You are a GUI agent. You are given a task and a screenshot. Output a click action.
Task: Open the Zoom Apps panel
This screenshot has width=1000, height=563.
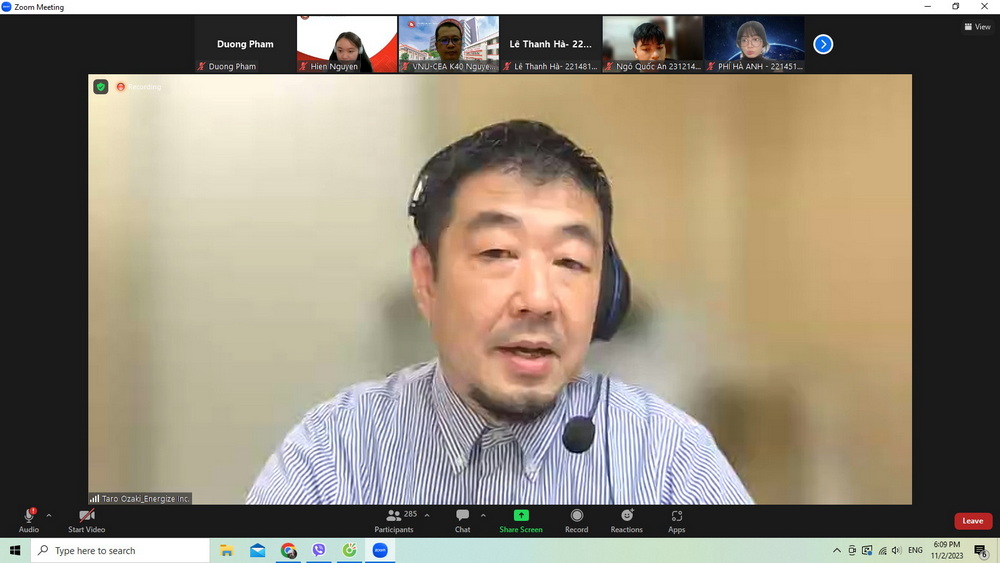(677, 520)
